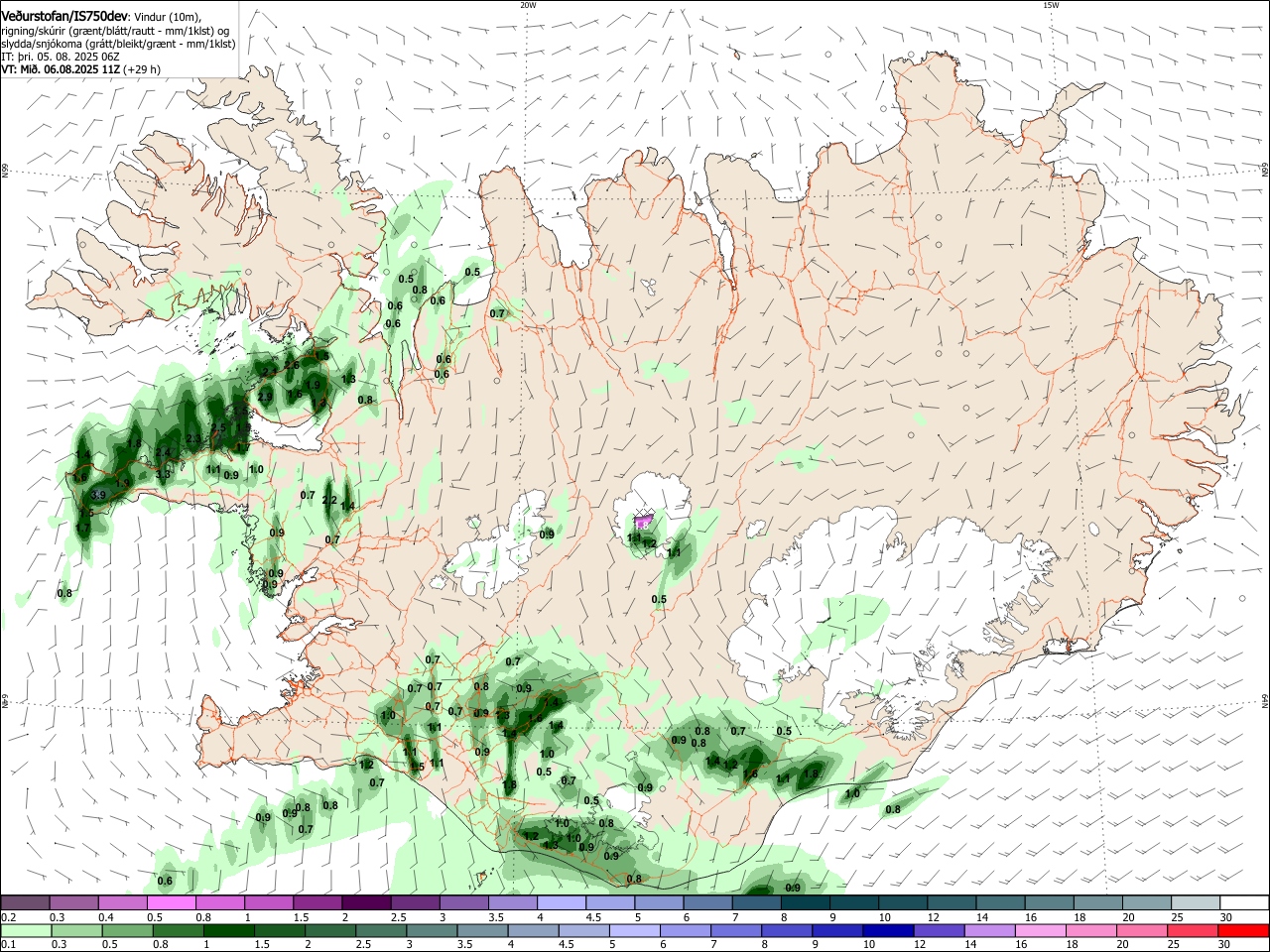Pick the light grey 25 snowfall legend swatch

click(x=1195, y=902)
